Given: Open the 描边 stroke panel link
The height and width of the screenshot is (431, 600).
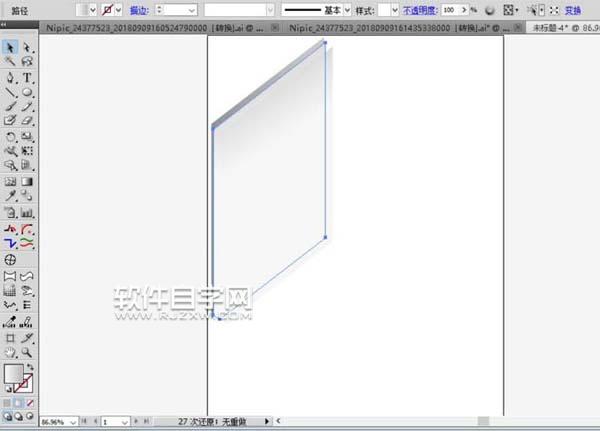Looking at the screenshot, I should [139, 11].
